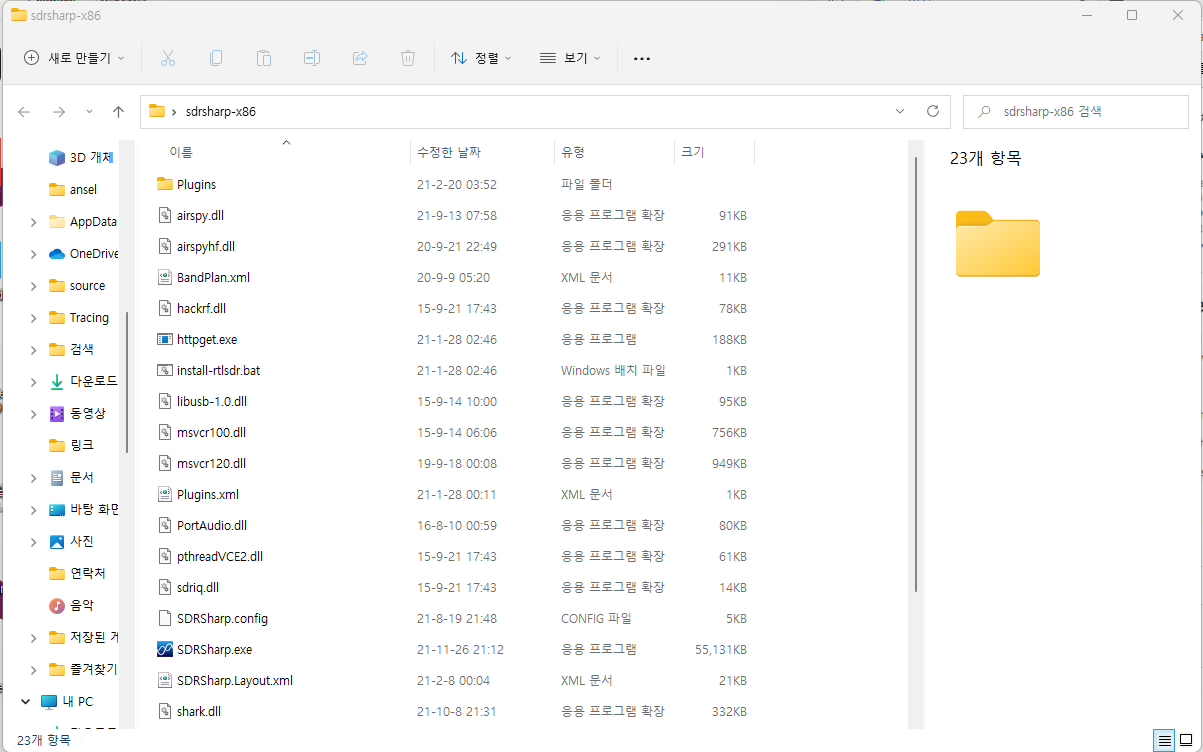The image size is (1203, 752).
Task: Select ansel folder in navigation pane
Action: 82,189
